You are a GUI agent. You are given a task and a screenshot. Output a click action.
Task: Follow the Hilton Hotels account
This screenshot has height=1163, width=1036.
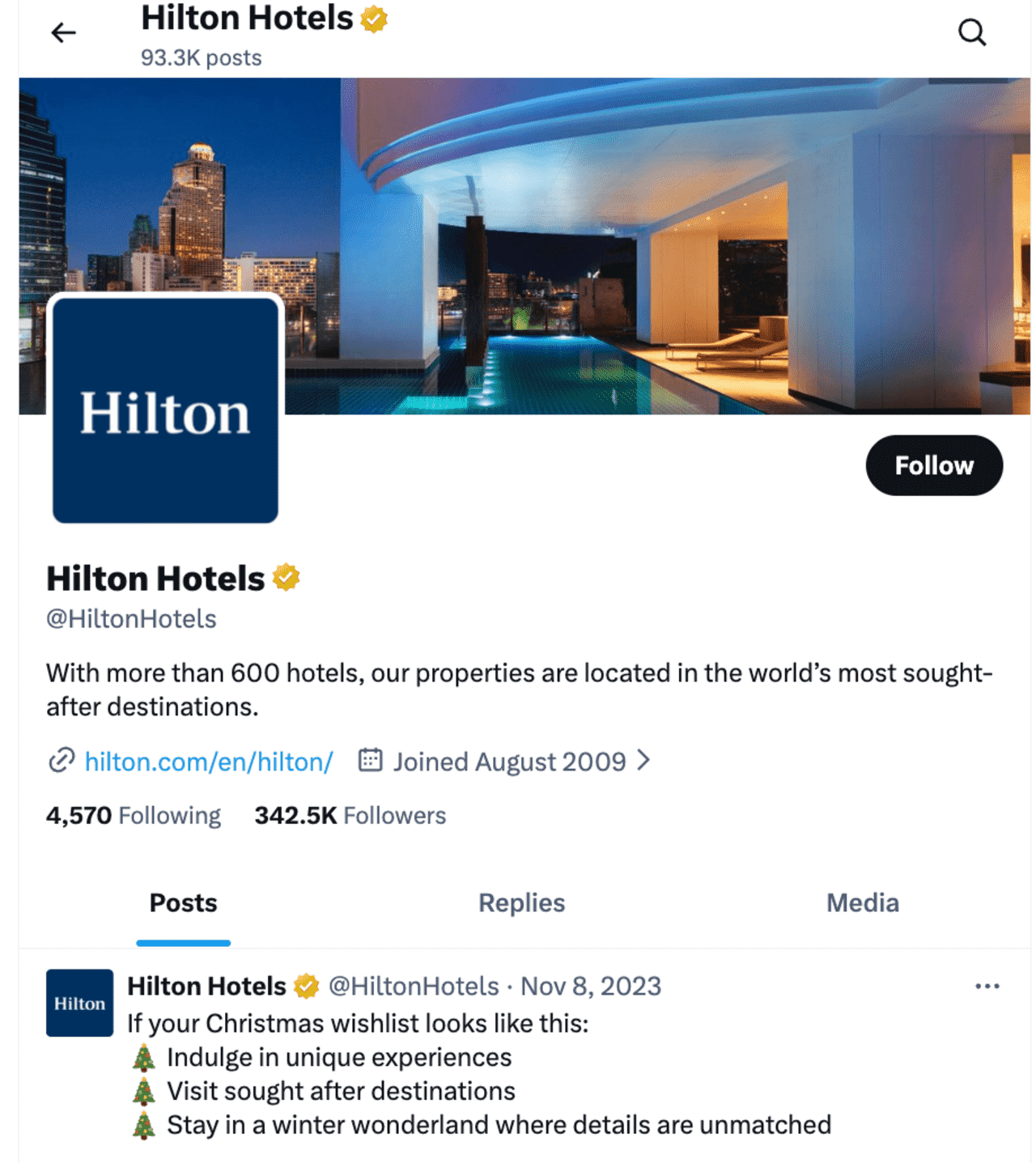point(934,465)
